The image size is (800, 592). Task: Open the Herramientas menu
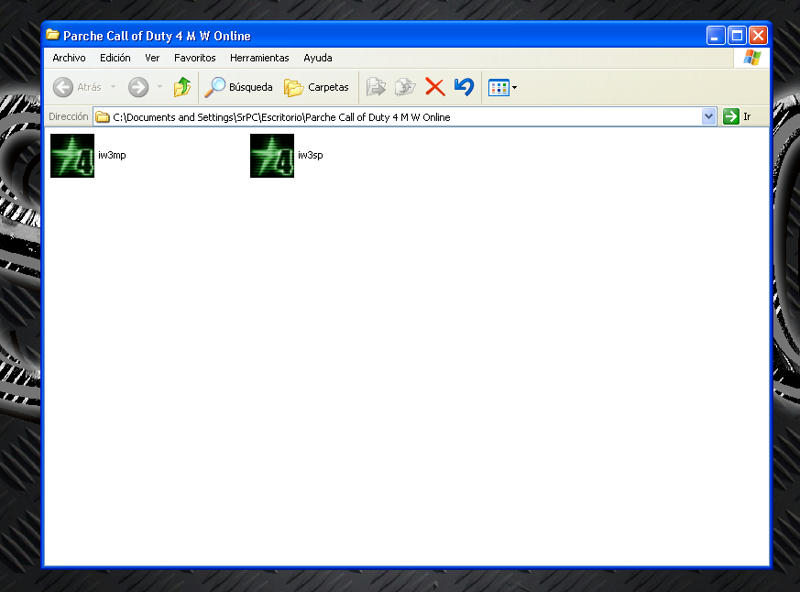(259, 58)
